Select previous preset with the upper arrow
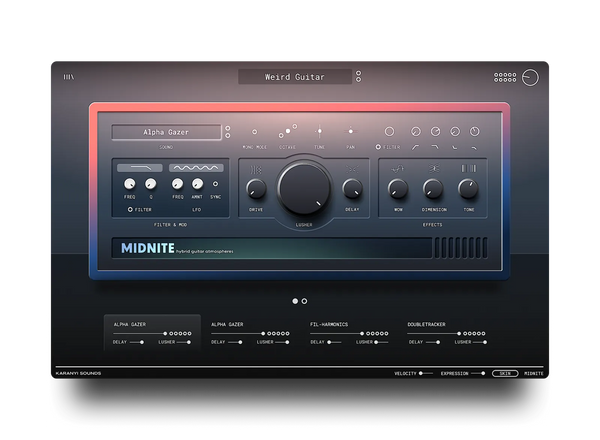This screenshot has height=440, width=600. (x=359, y=73)
